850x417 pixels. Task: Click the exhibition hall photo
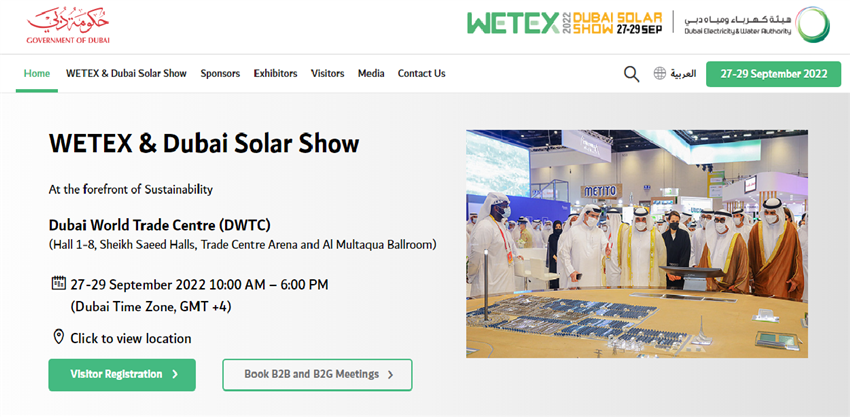pyautogui.click(x=637, y=243)
